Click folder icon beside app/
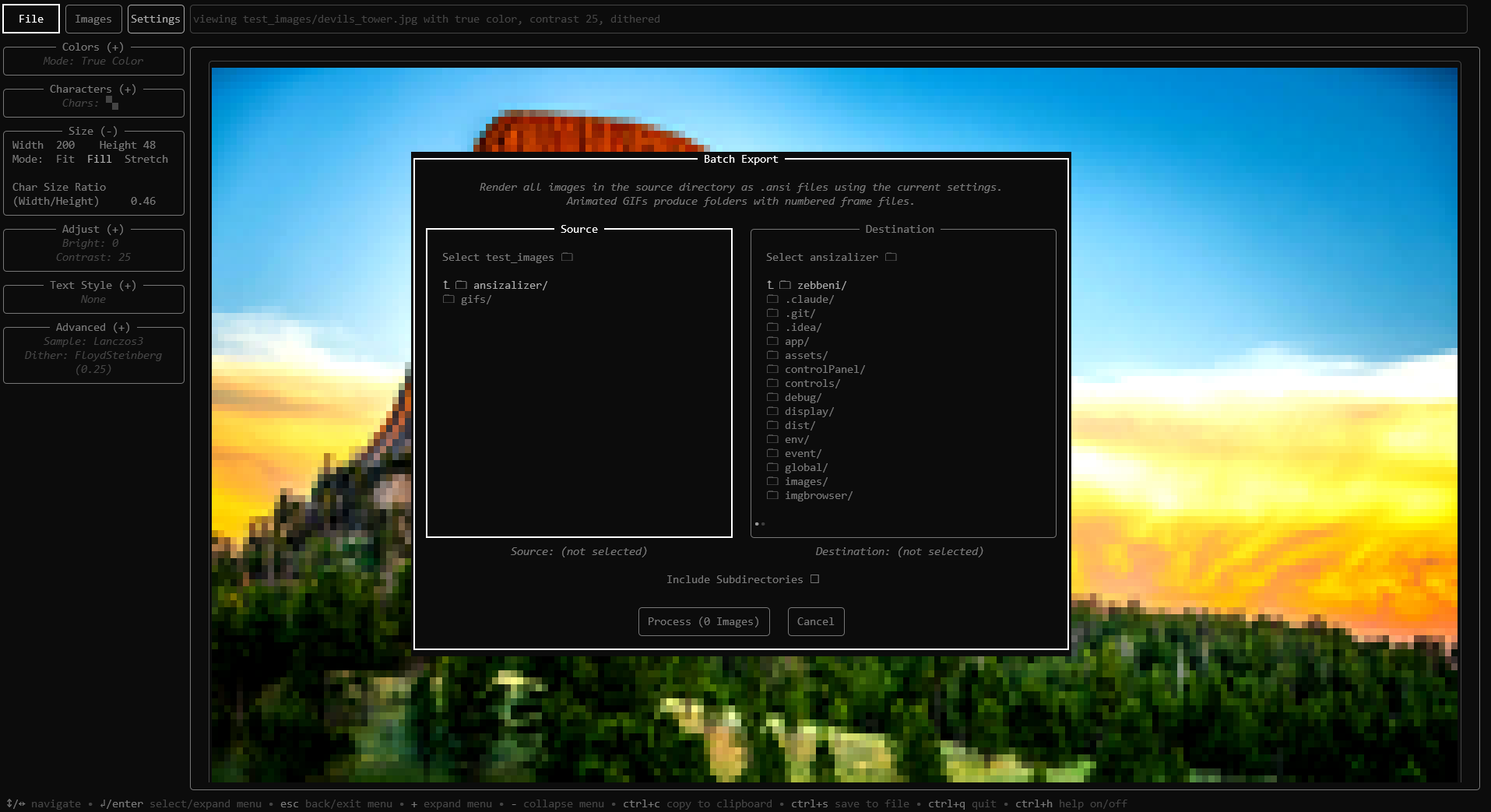This screenshot has height=812, width=1491. [772, 341]
